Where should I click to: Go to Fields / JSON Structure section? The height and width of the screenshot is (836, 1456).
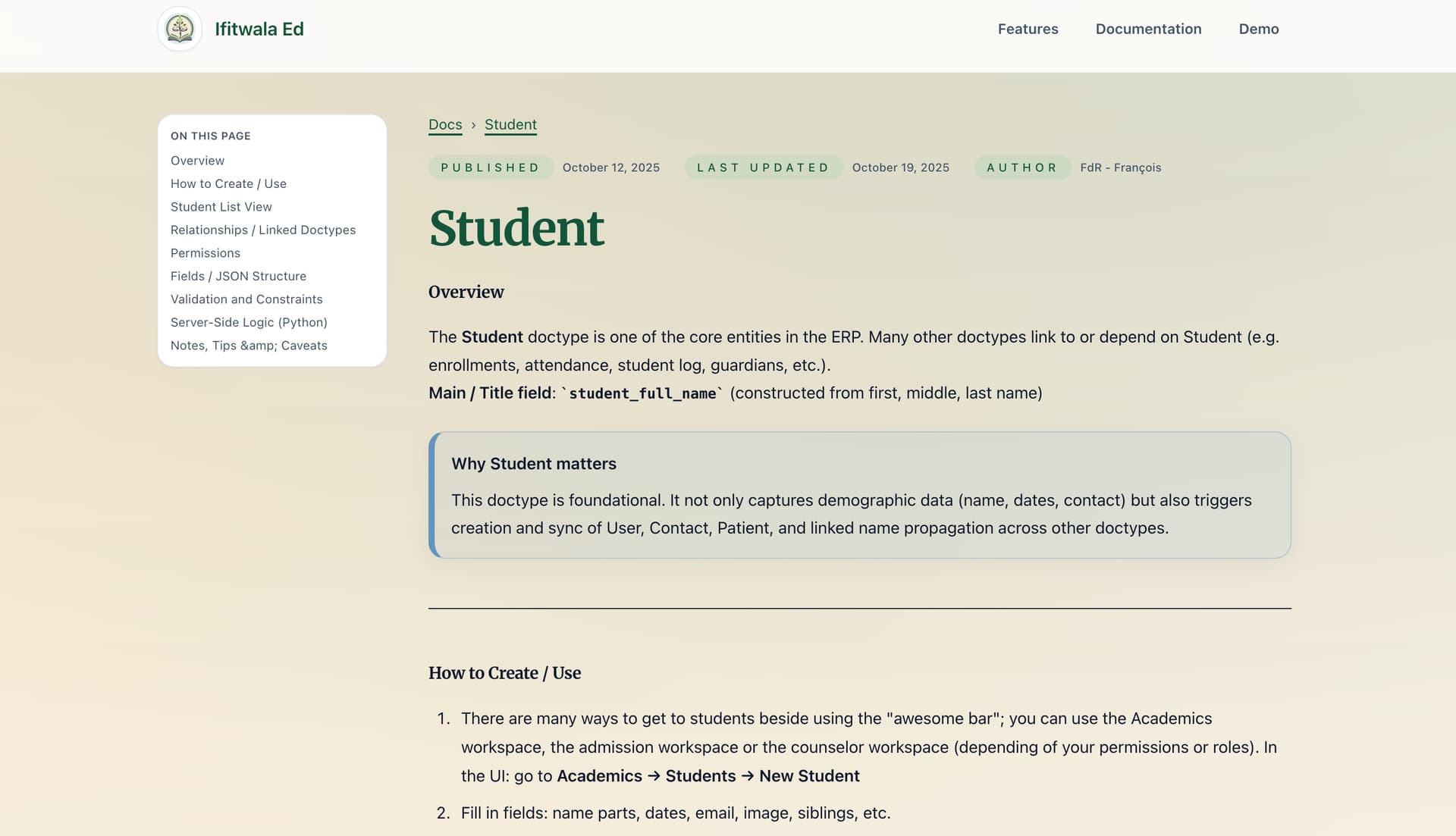point(238,276)
